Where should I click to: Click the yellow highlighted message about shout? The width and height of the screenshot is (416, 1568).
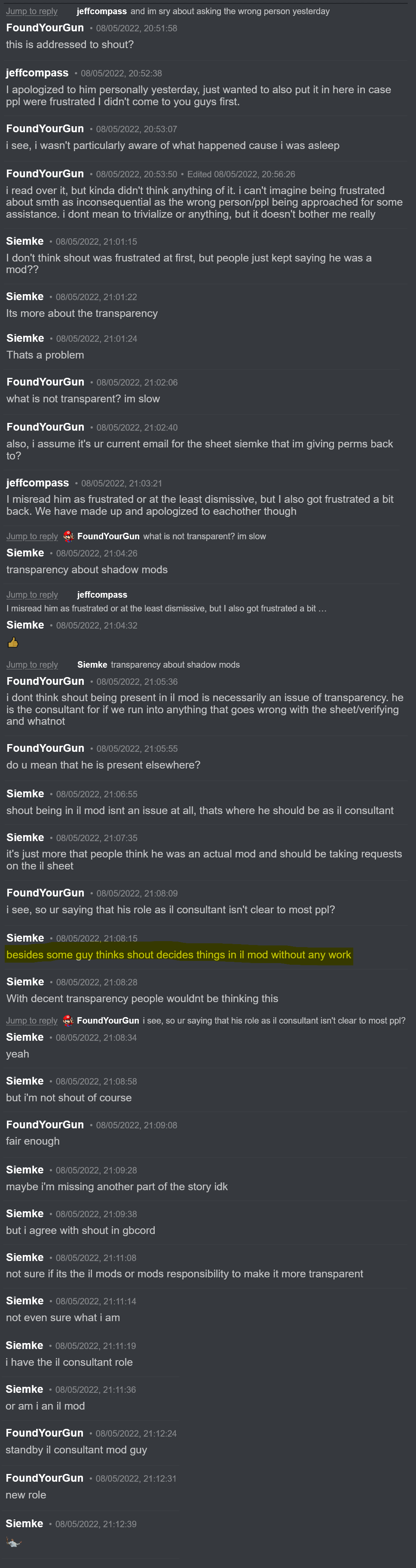(x=178, y=955)
